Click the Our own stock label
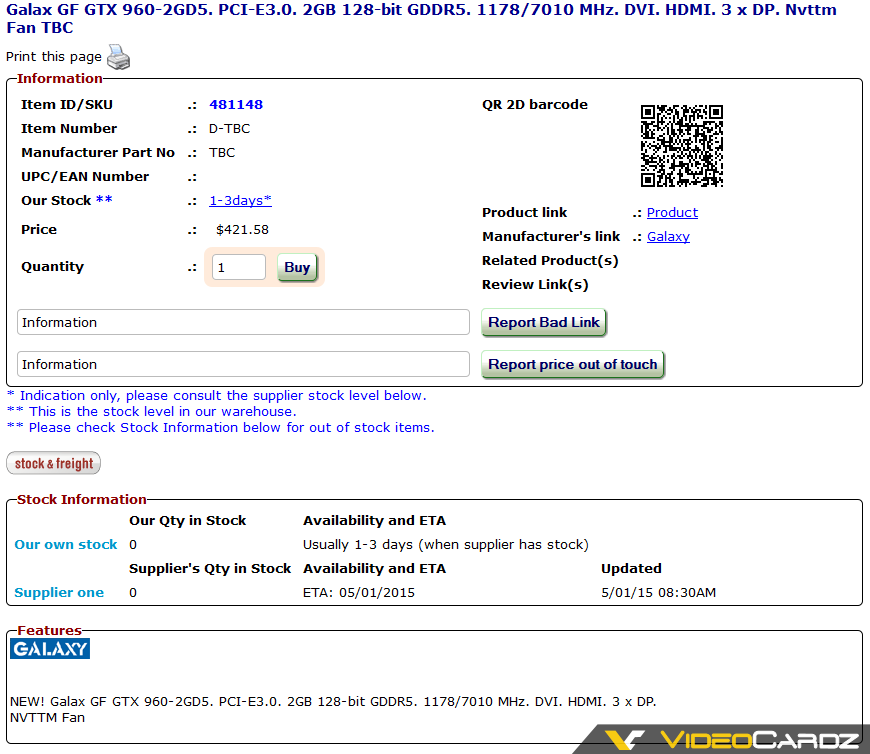The image size is (870, 754). [x=66, y=545]
